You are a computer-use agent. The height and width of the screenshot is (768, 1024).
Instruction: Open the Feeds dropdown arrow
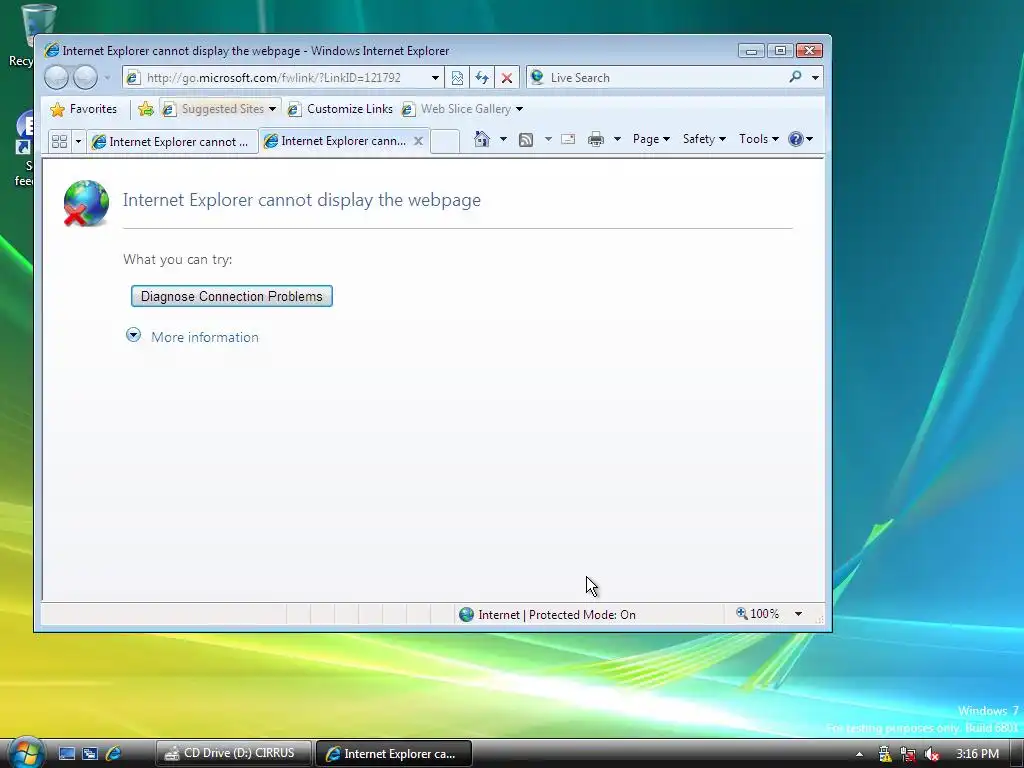548,139
